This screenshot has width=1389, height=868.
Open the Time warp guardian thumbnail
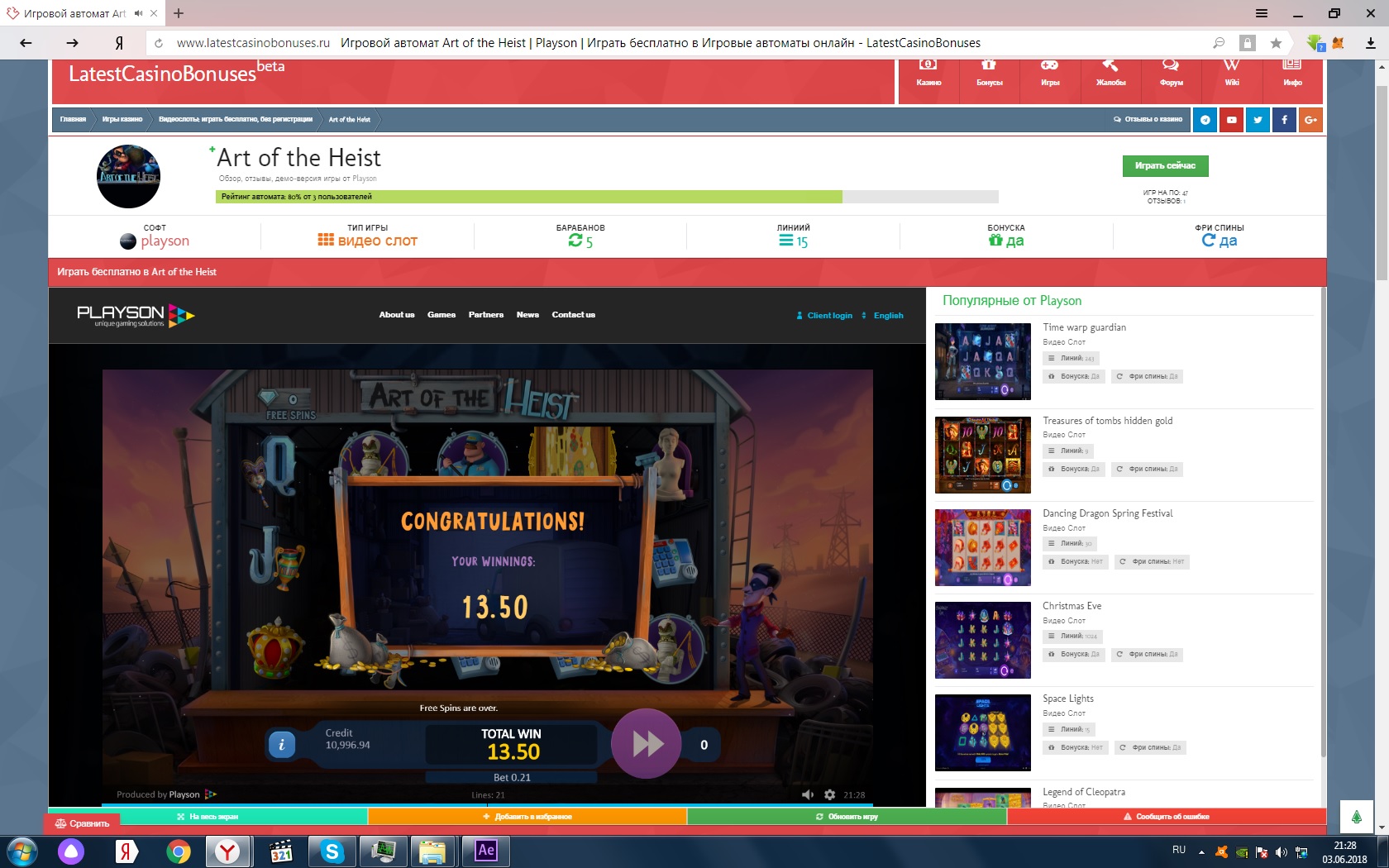[x=982, y=361]
